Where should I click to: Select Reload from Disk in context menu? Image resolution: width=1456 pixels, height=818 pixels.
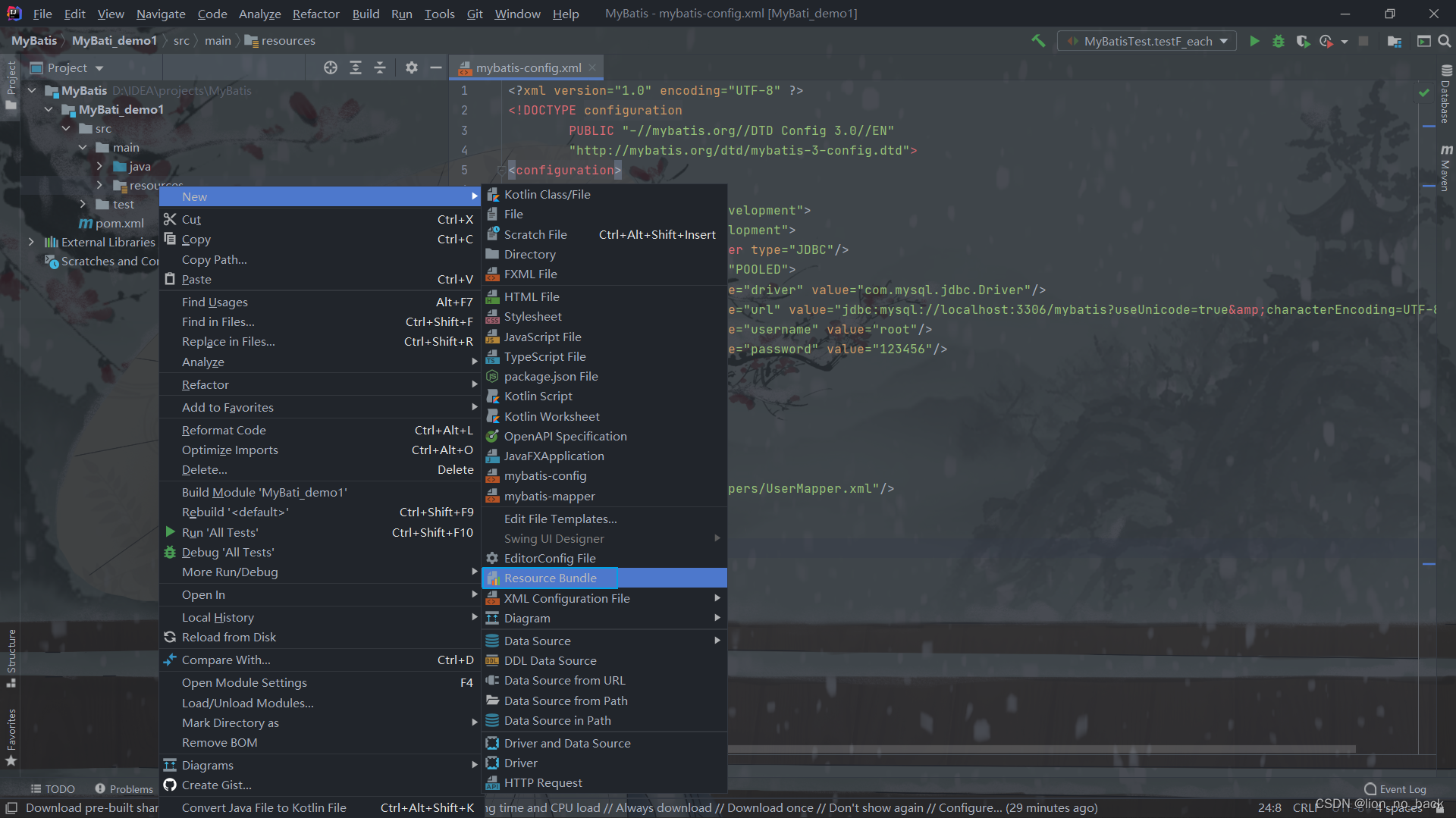point(320,637)
